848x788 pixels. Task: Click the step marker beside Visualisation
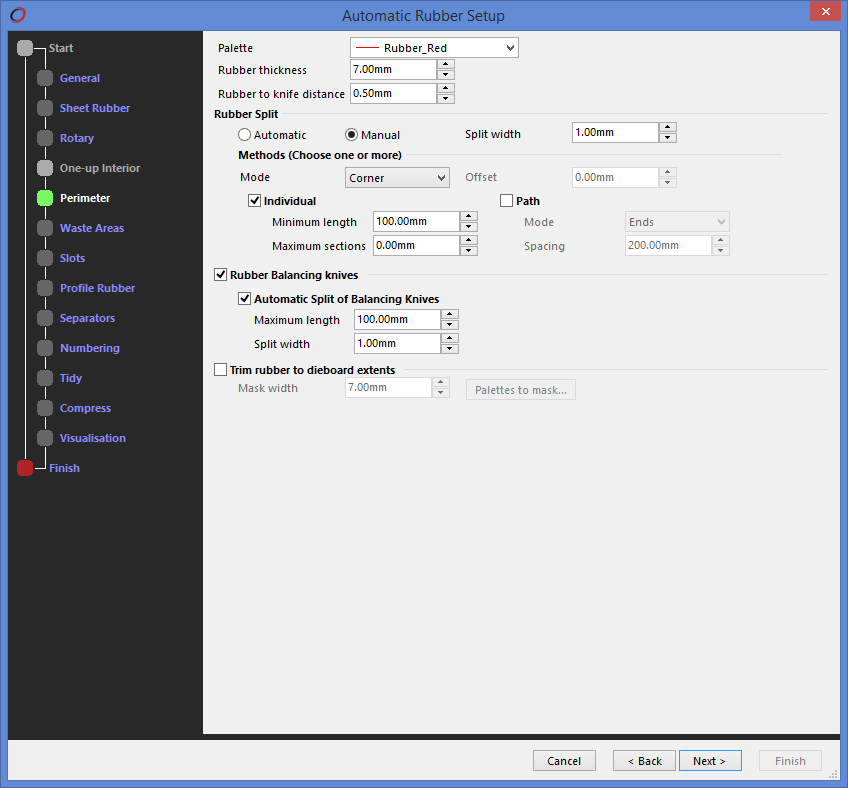[45, 438]
